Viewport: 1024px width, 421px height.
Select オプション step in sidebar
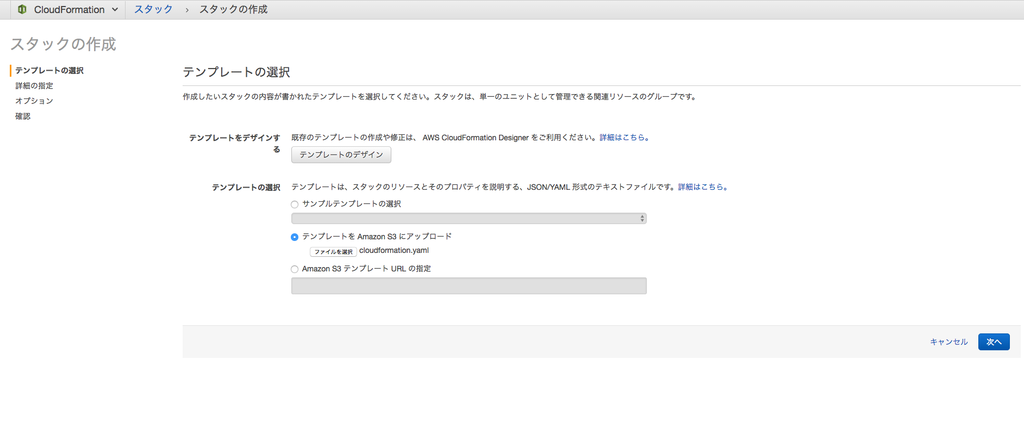pos(34,101)
